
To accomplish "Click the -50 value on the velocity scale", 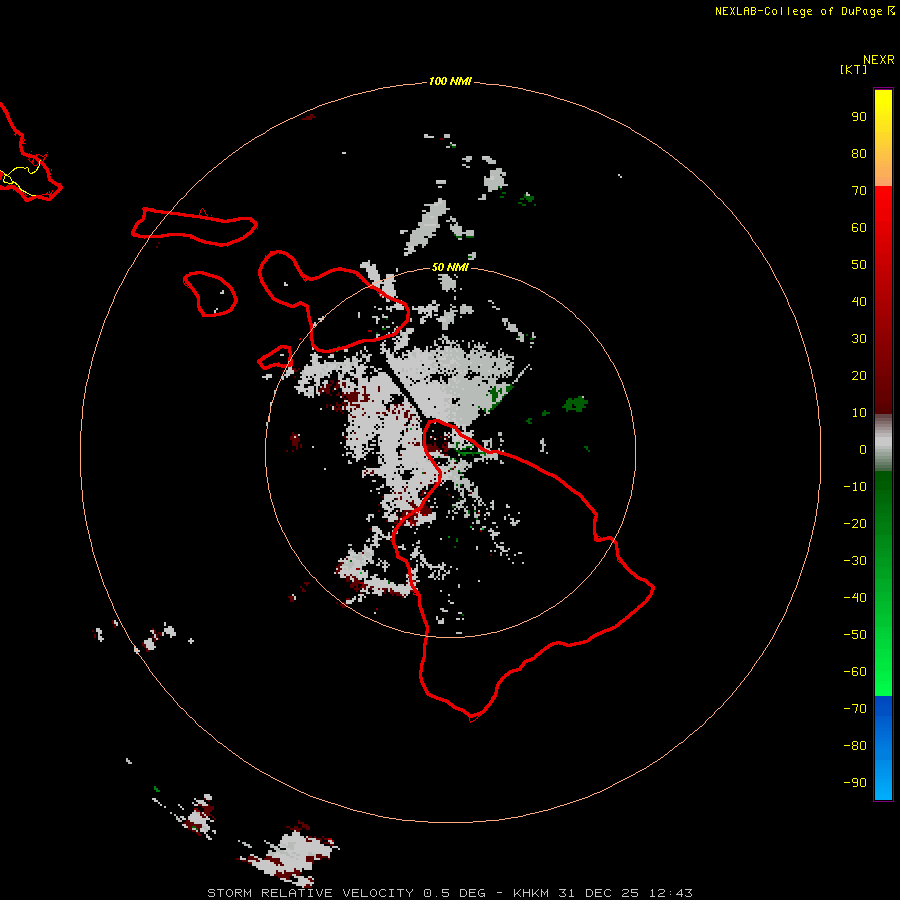I will click(855, 635).
